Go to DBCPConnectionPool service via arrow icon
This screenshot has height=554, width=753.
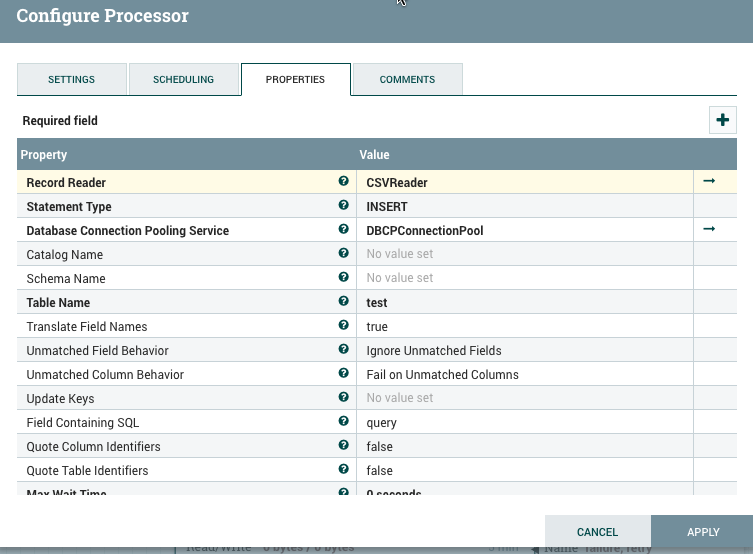coord(709,229)
